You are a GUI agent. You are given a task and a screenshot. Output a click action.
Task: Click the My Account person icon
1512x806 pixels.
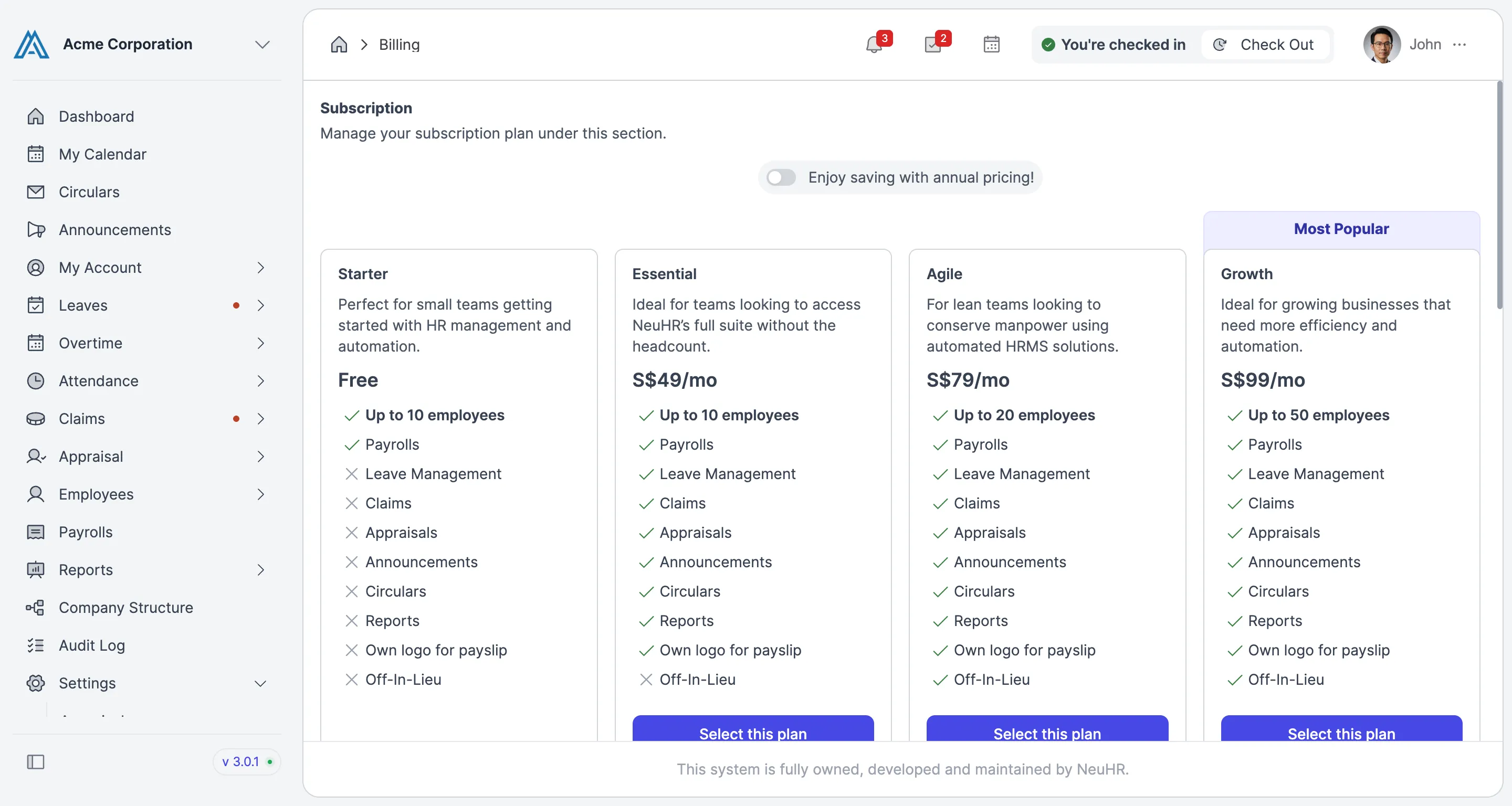[36, 268]
